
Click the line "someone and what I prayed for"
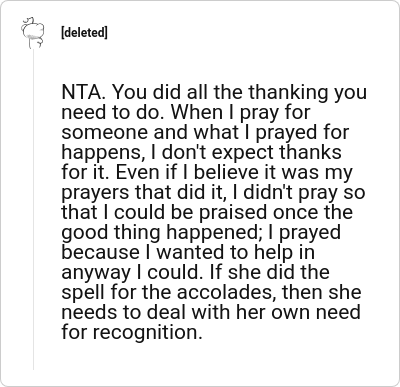click(205, 132)
